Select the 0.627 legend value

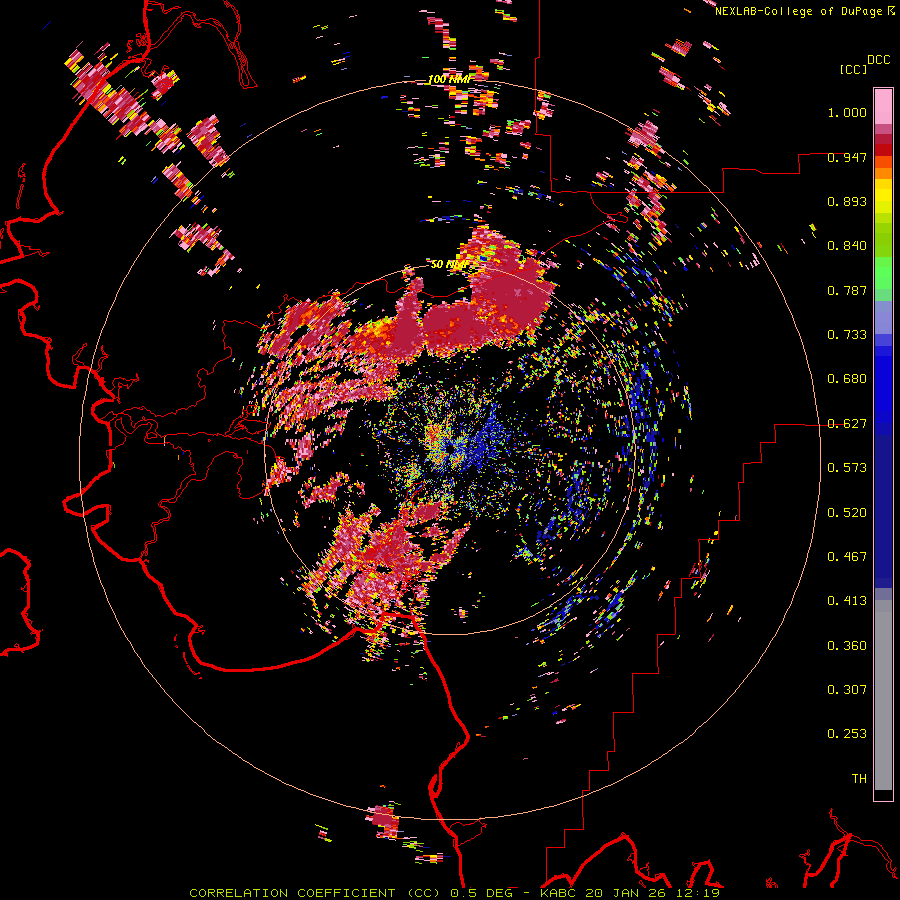(847, 424)
